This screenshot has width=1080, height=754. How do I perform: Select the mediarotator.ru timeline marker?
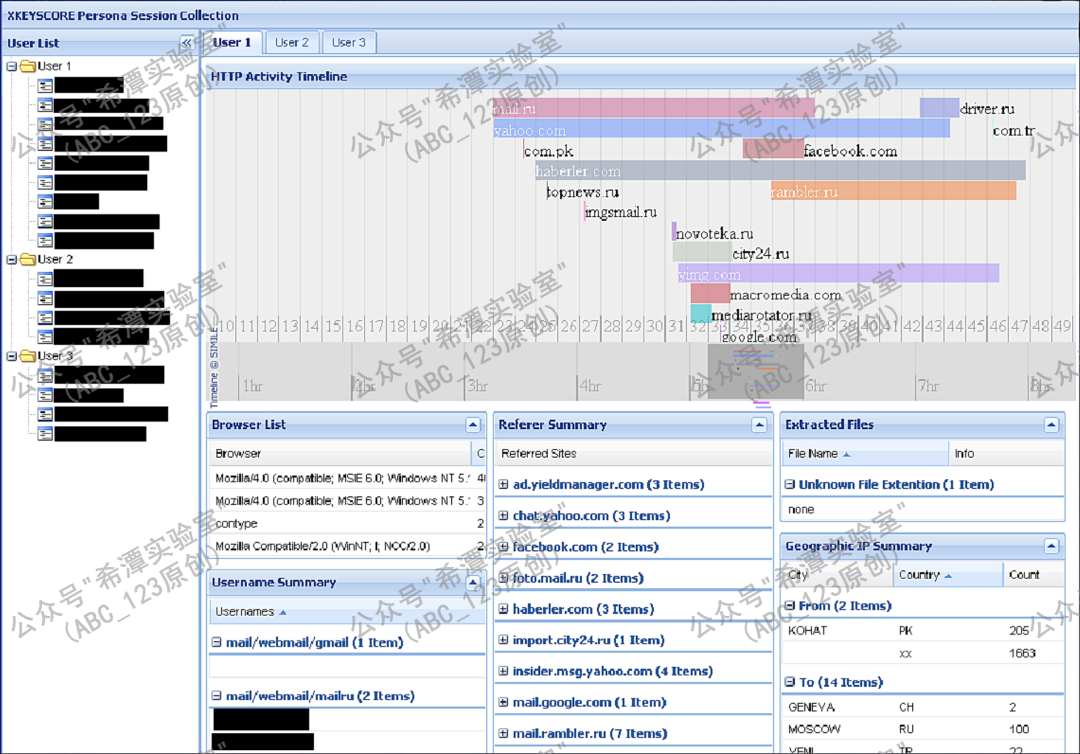pos(700,313)
